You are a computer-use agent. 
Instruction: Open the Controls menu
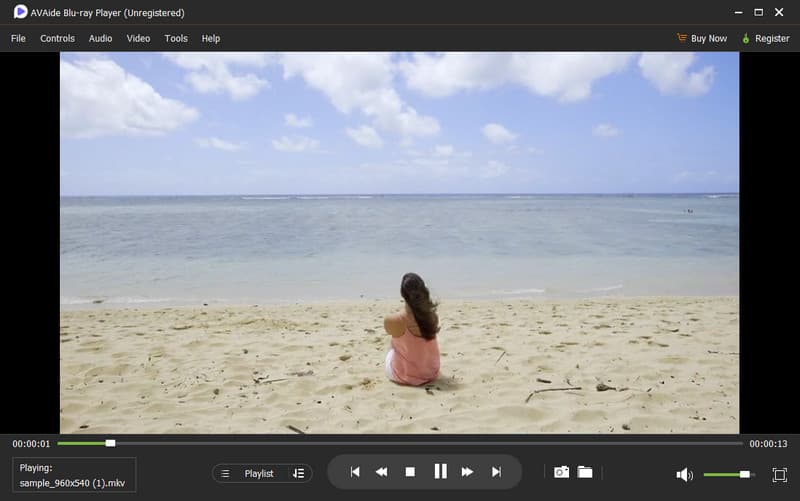coord(57,38)
